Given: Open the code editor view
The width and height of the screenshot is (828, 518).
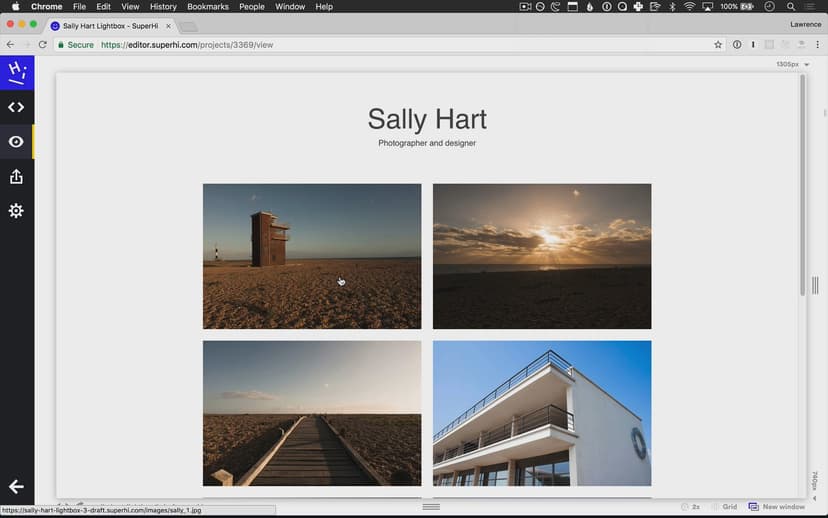Looking at the screenshot, I should 16,107.
